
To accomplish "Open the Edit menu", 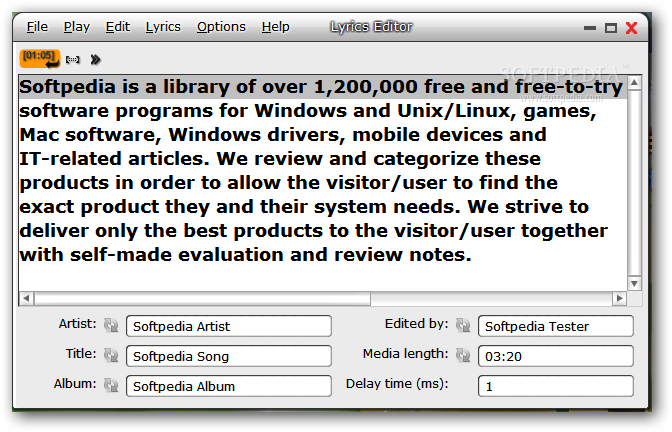I will click(x=118, y=27).
